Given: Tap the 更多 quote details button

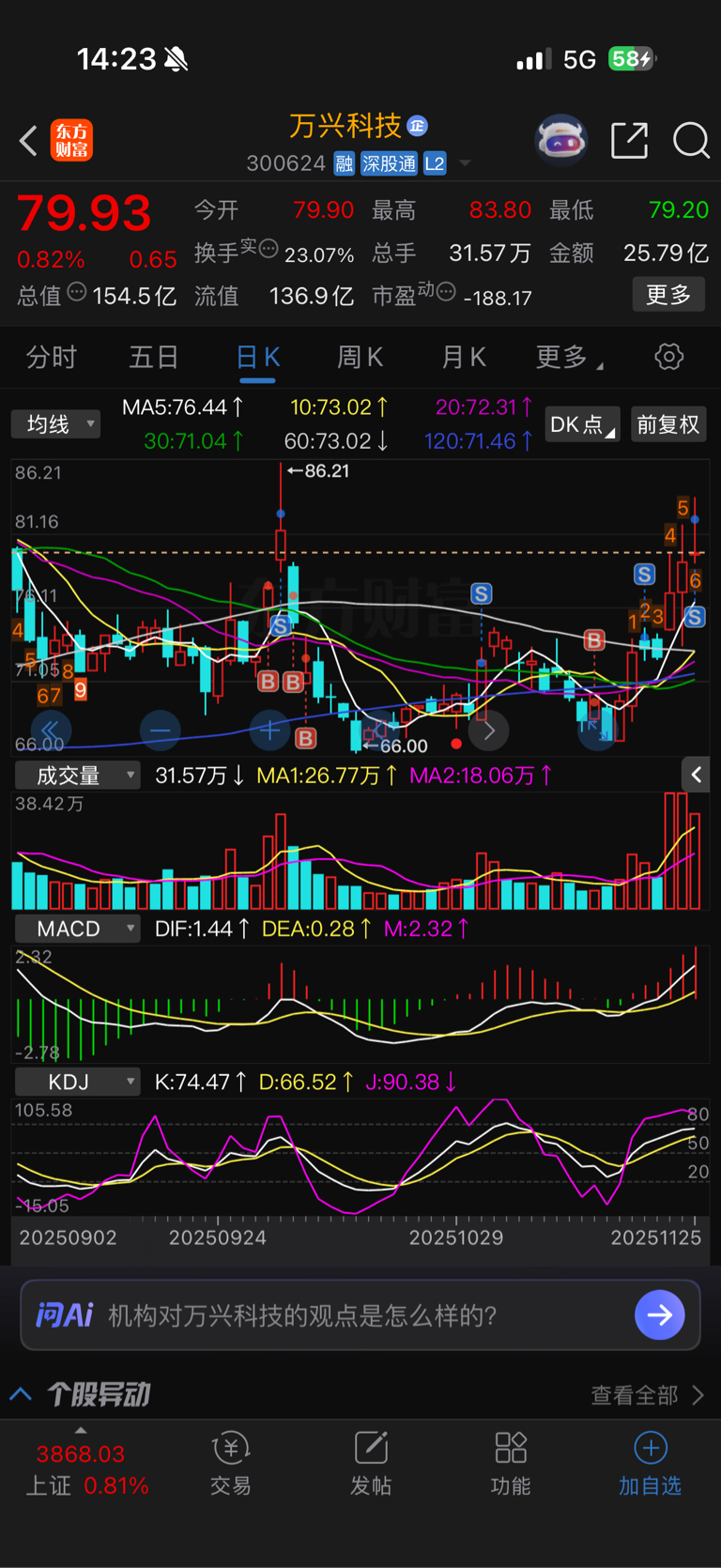Looking at the screenshot, I should pyautogui.click(x=668, y=295).
